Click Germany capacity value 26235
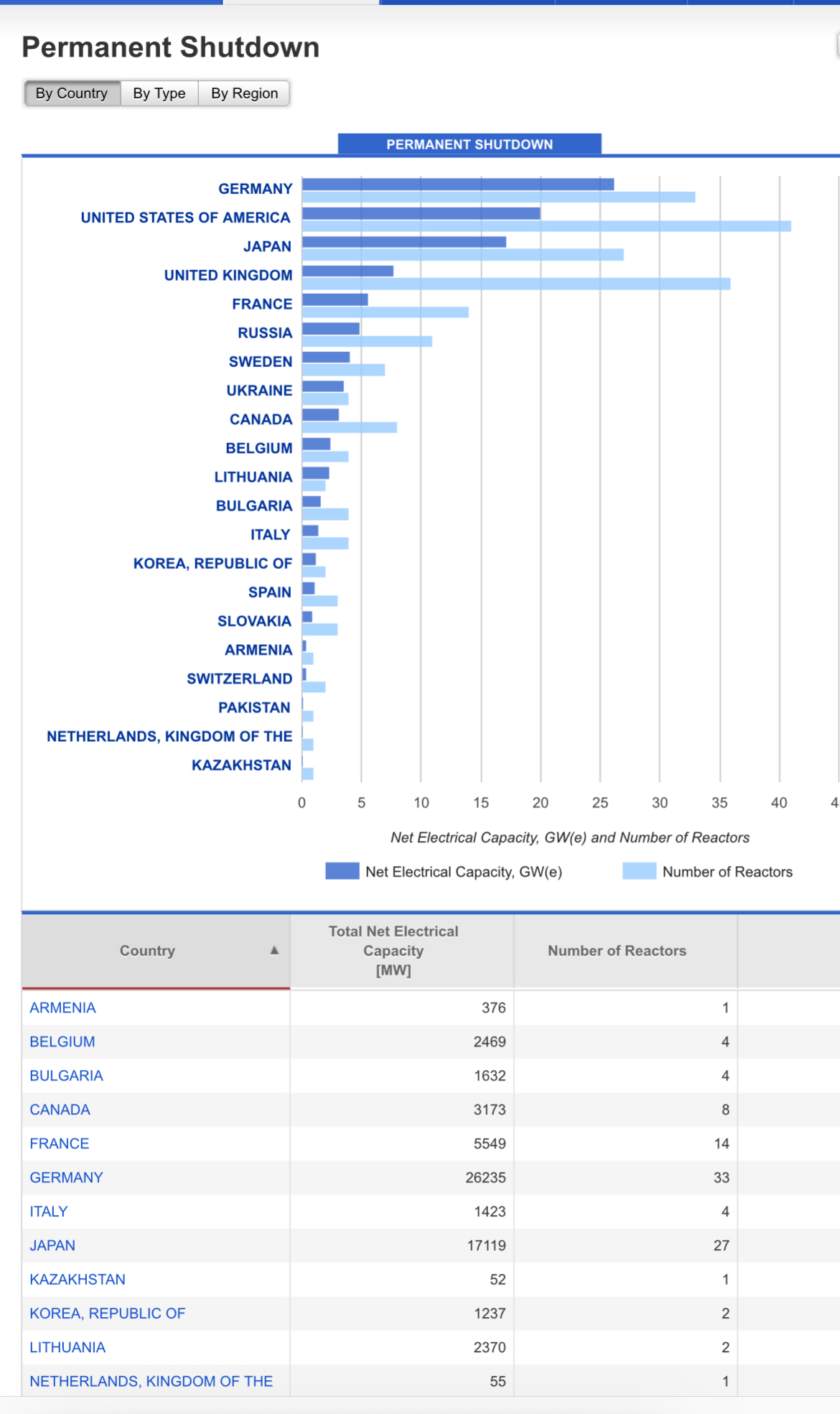This screenshot has height=1414, width=840. (x=486, y=1178)
